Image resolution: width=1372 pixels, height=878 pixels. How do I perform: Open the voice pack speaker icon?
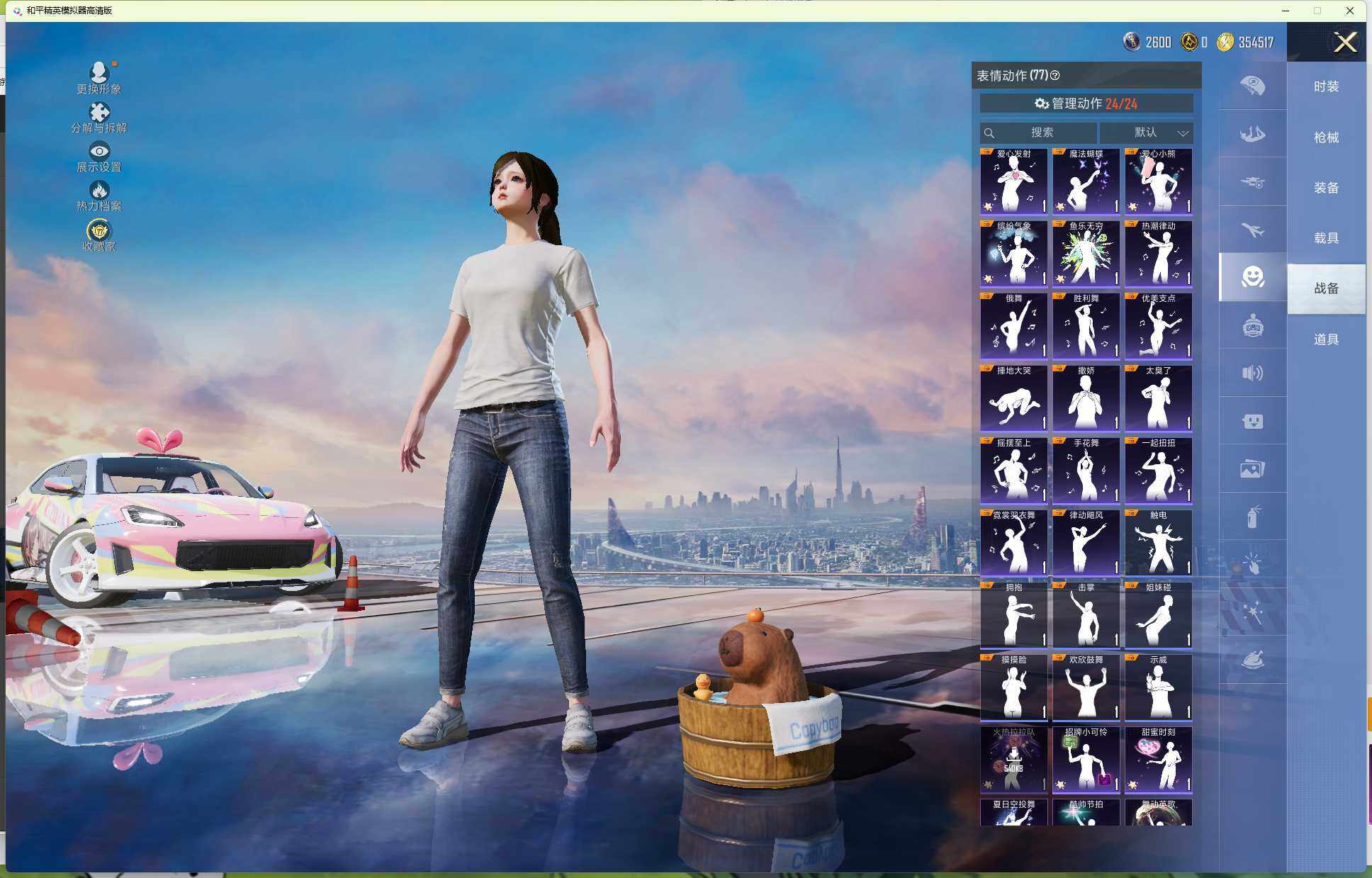[x=1252, y=373]
